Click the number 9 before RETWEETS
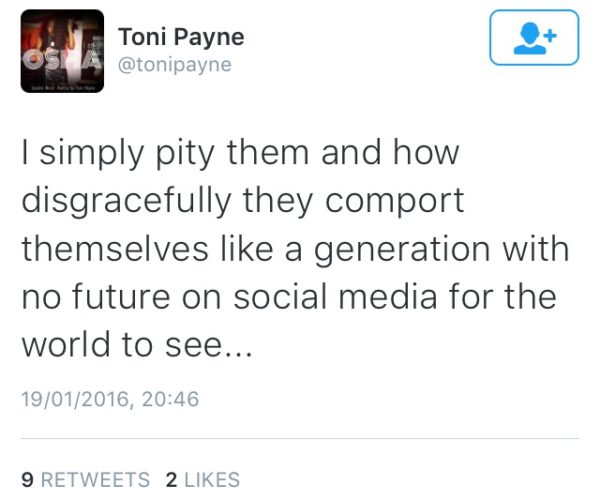 [x=27, y=480]
